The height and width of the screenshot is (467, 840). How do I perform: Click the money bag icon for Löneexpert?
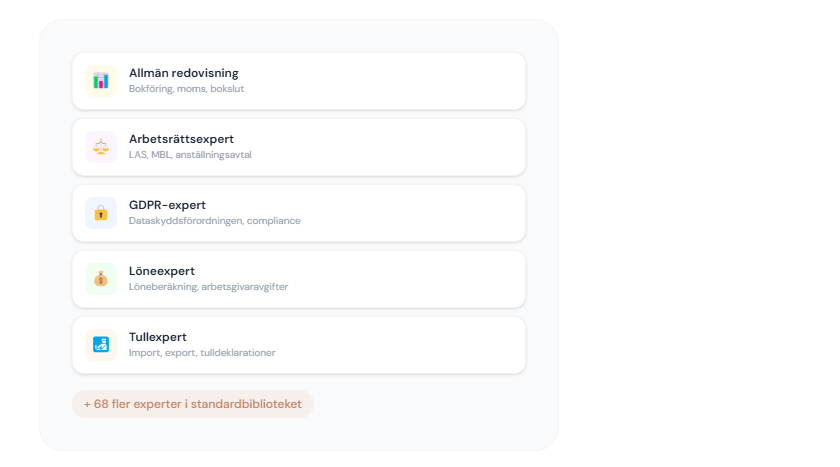(x=101, y=279)
